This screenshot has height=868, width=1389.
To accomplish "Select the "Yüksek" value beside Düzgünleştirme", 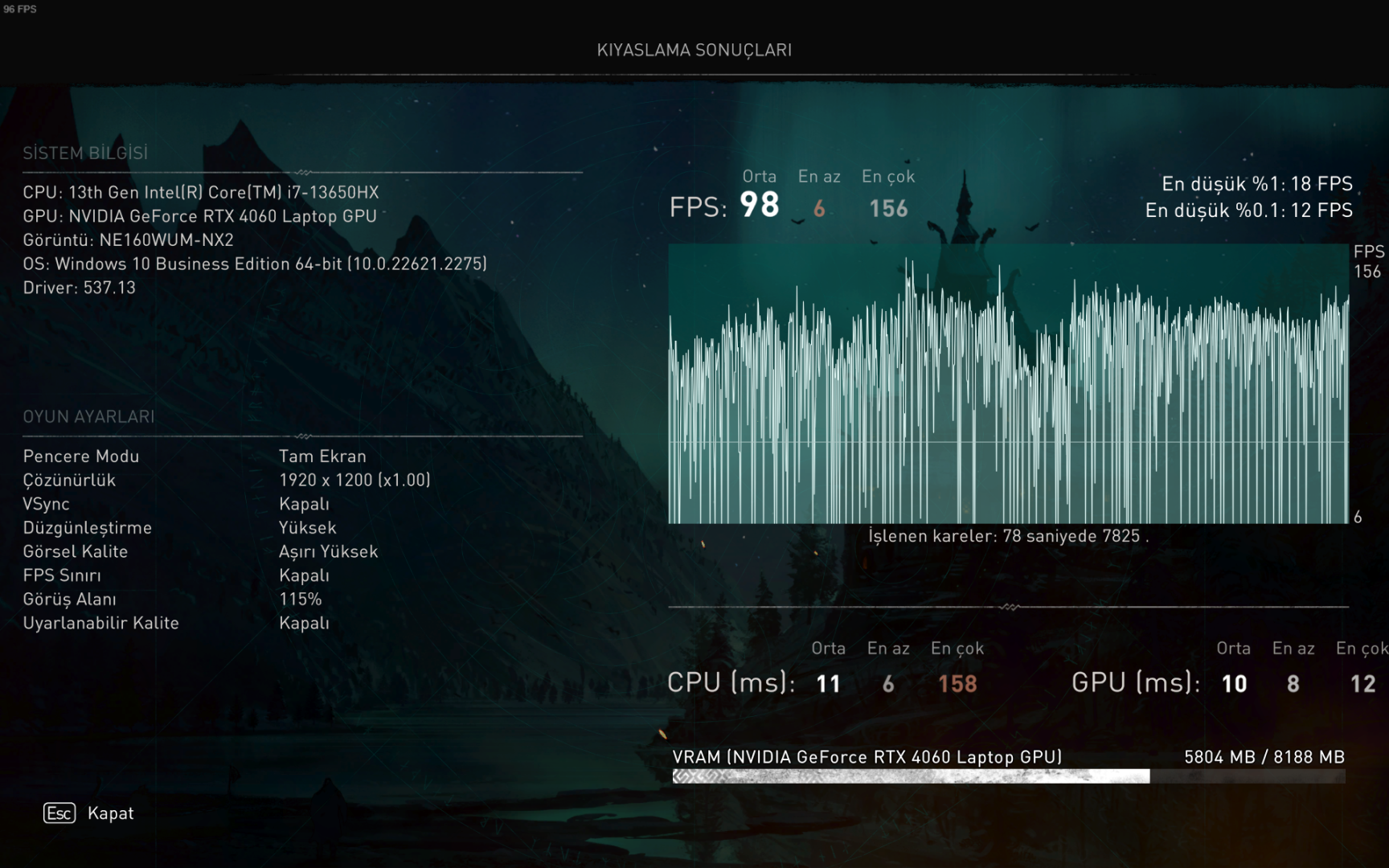I will 308,528.
